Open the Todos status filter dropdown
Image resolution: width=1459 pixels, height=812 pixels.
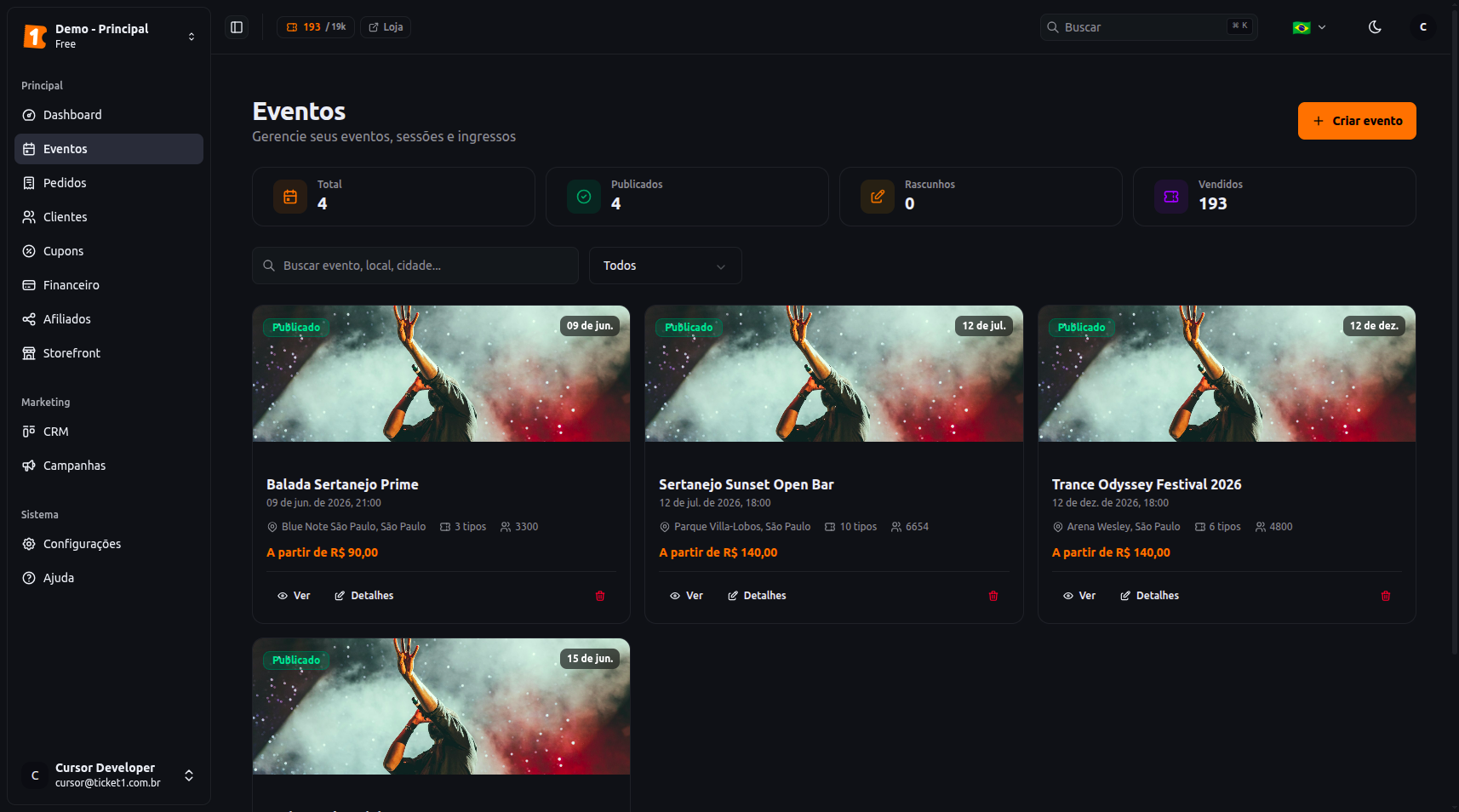pos(665,266)
